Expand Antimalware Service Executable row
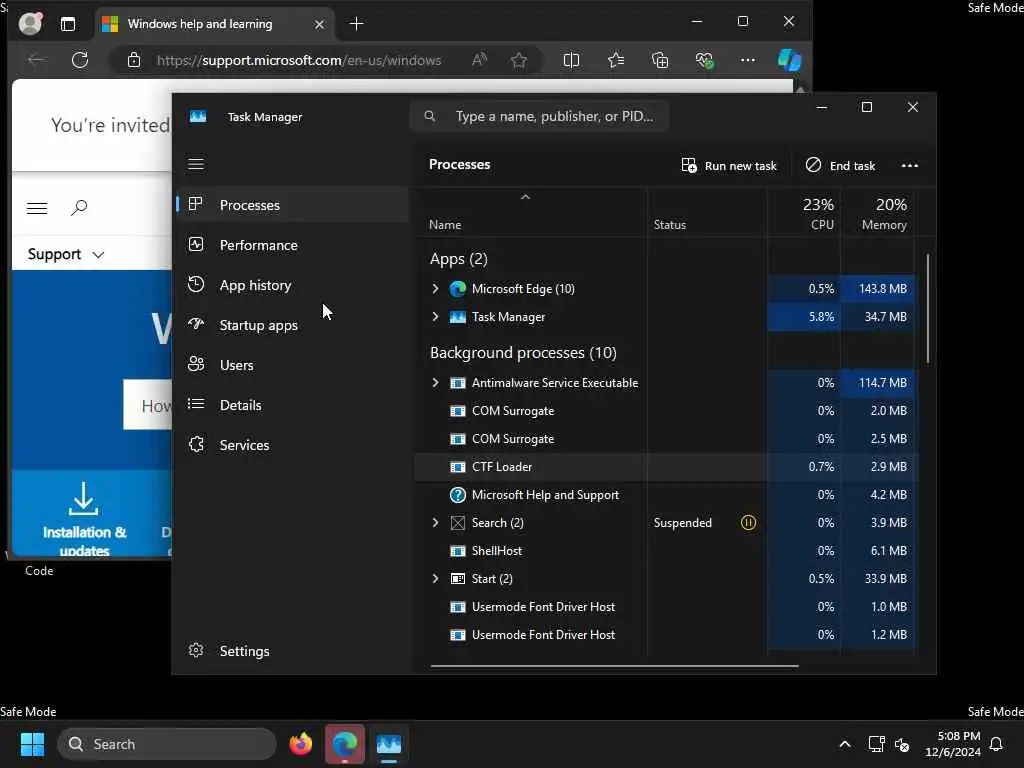 click(x=436, y=382)
